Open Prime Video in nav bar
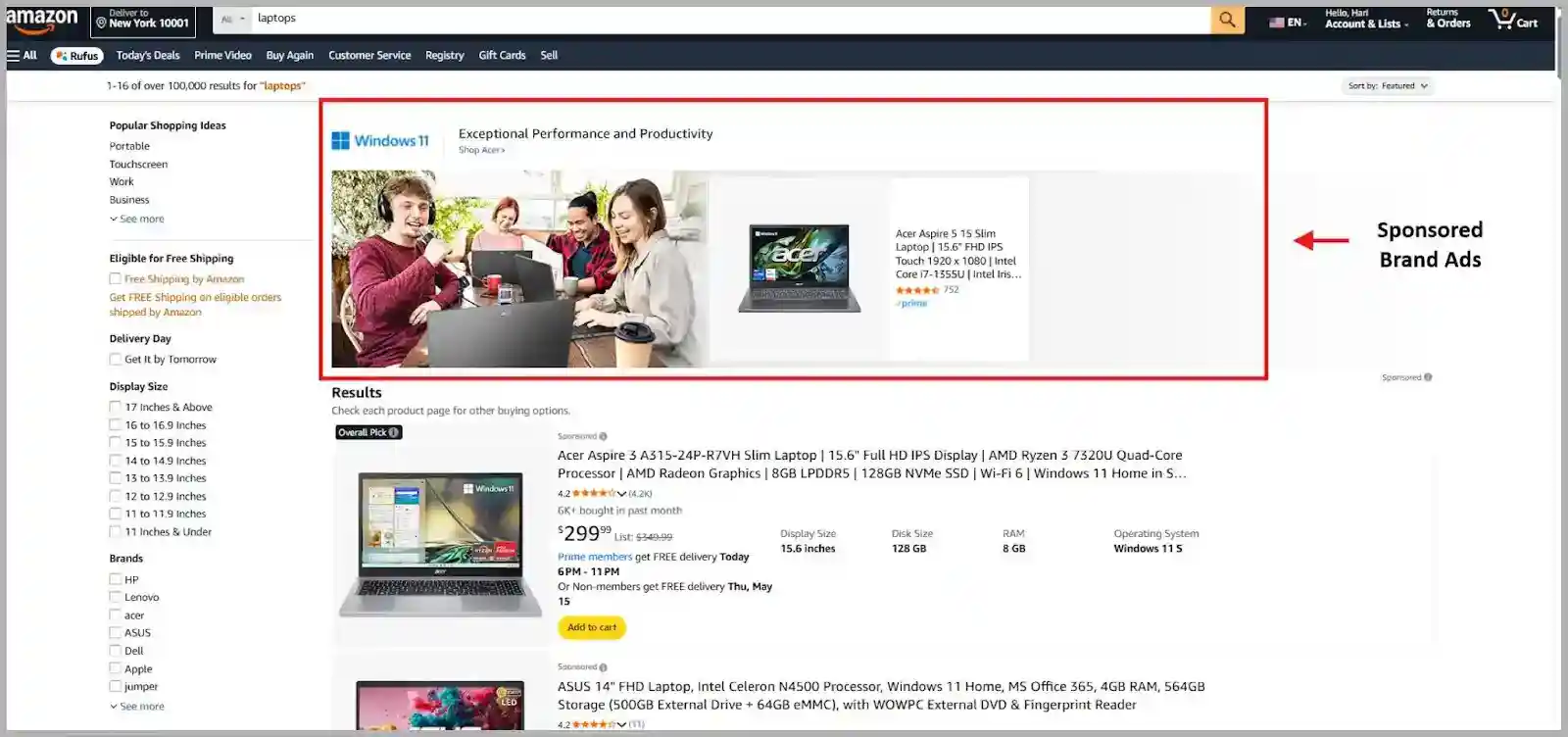Screen dimensions: 1568x737 [222, 56]
